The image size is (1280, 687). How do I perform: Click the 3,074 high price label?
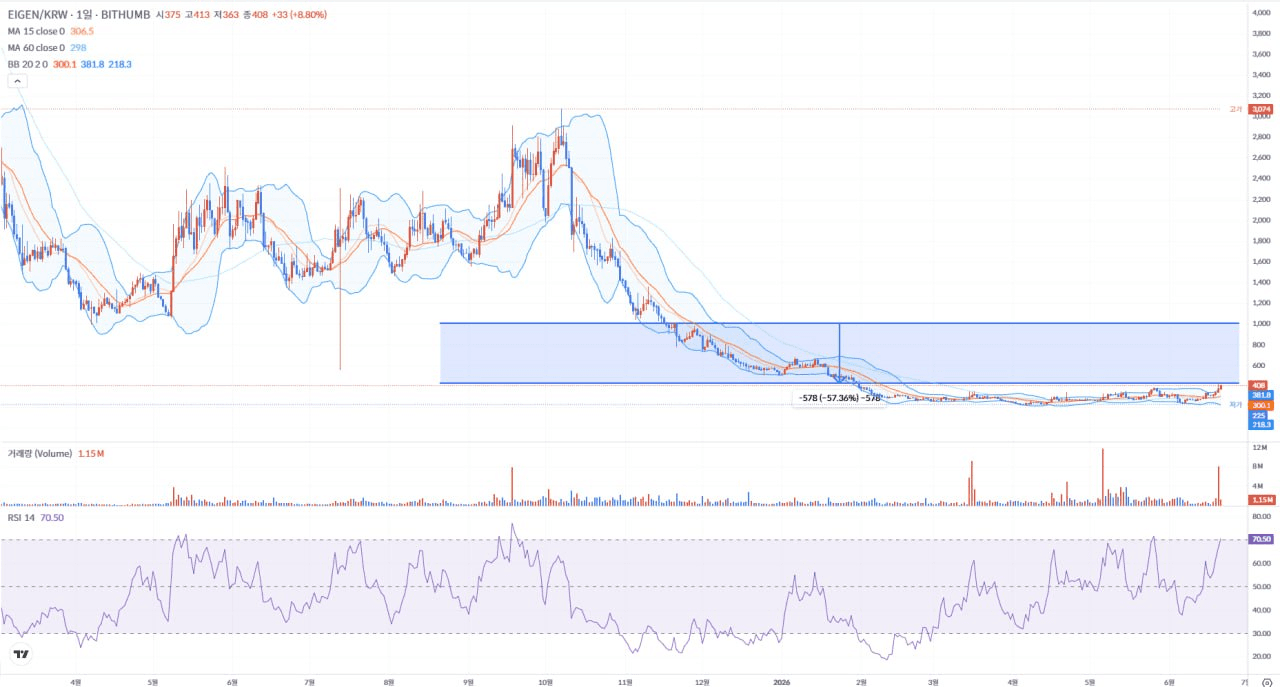tap(1260, 109)
